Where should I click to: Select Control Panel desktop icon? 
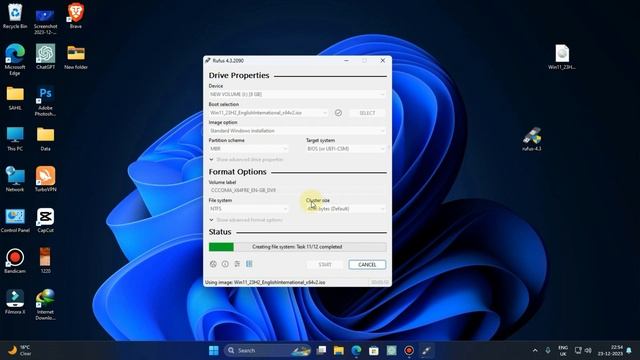pos(15,220)
